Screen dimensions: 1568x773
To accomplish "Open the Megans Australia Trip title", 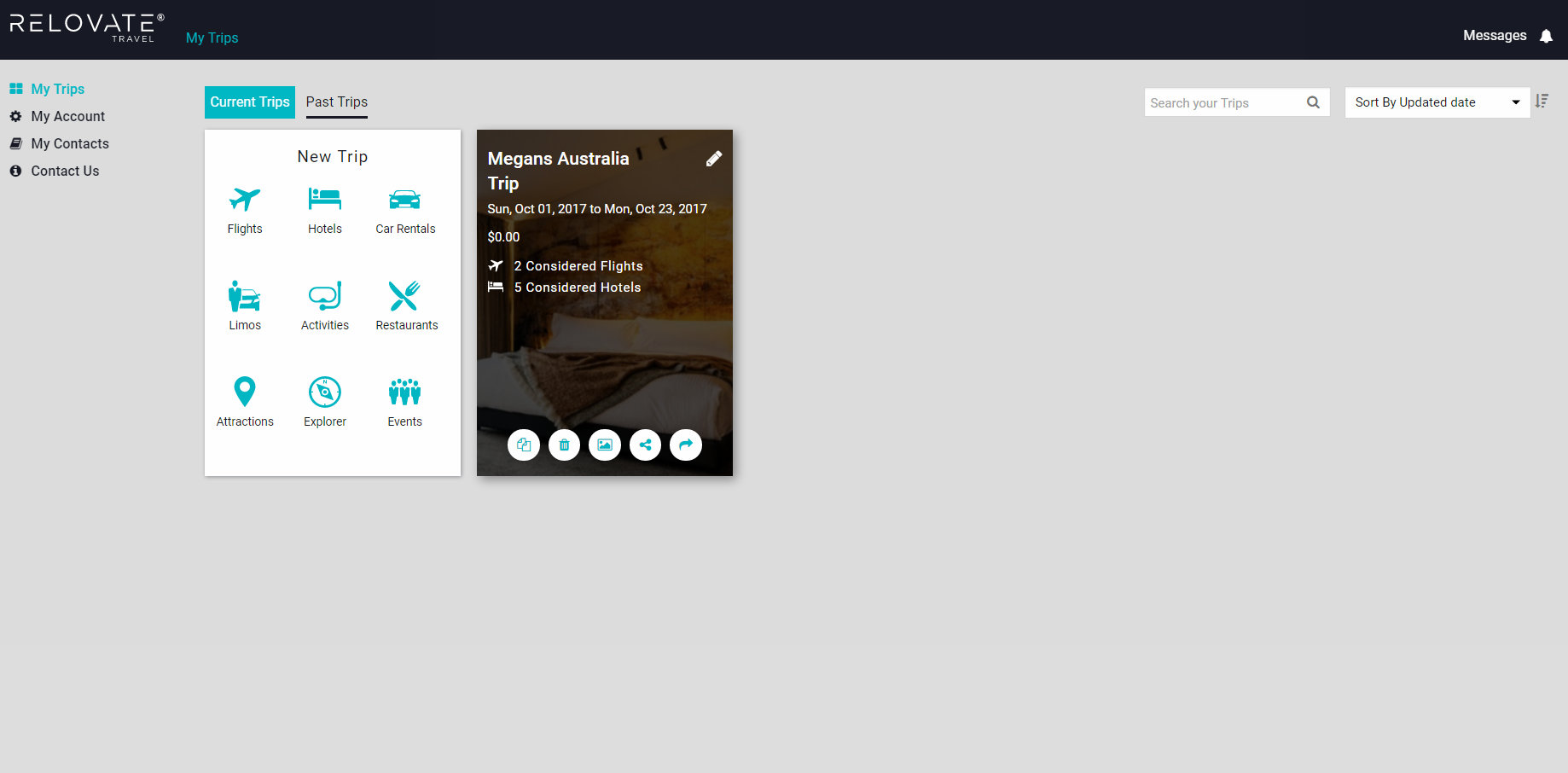I will 558,171.
